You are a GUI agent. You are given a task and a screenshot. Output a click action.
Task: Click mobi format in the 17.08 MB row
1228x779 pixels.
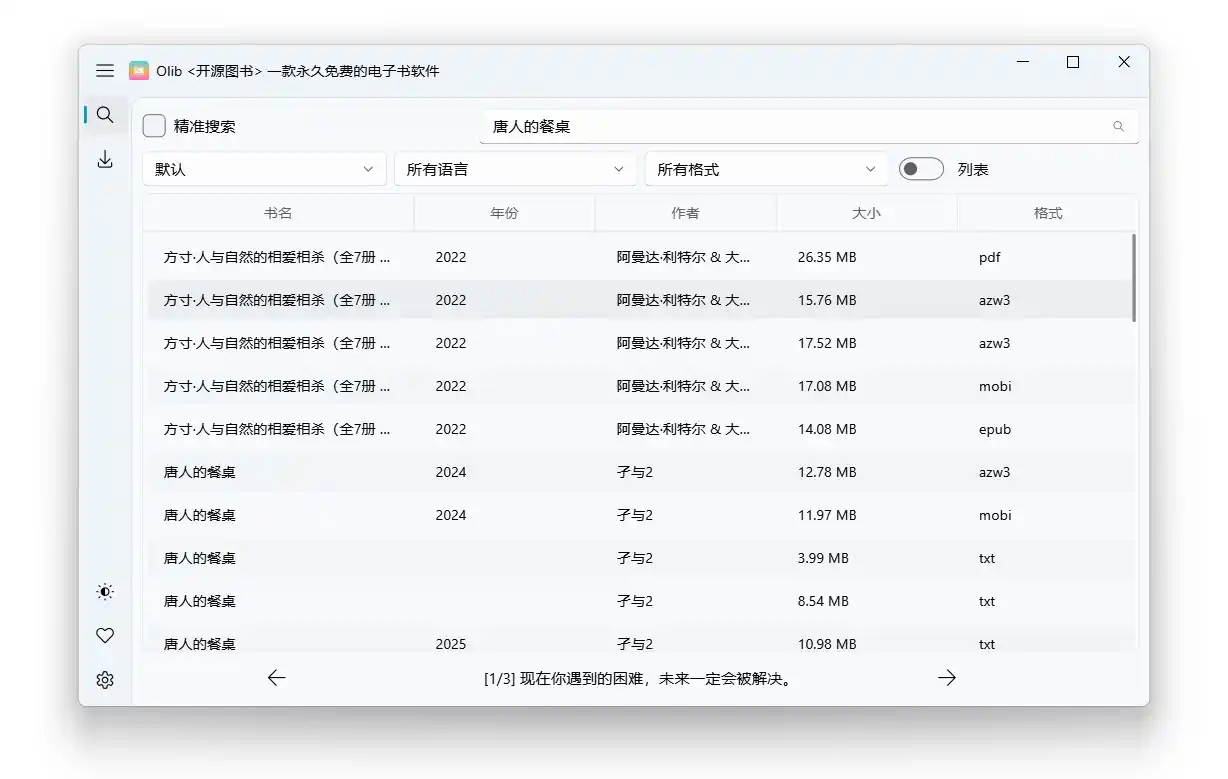995,386
